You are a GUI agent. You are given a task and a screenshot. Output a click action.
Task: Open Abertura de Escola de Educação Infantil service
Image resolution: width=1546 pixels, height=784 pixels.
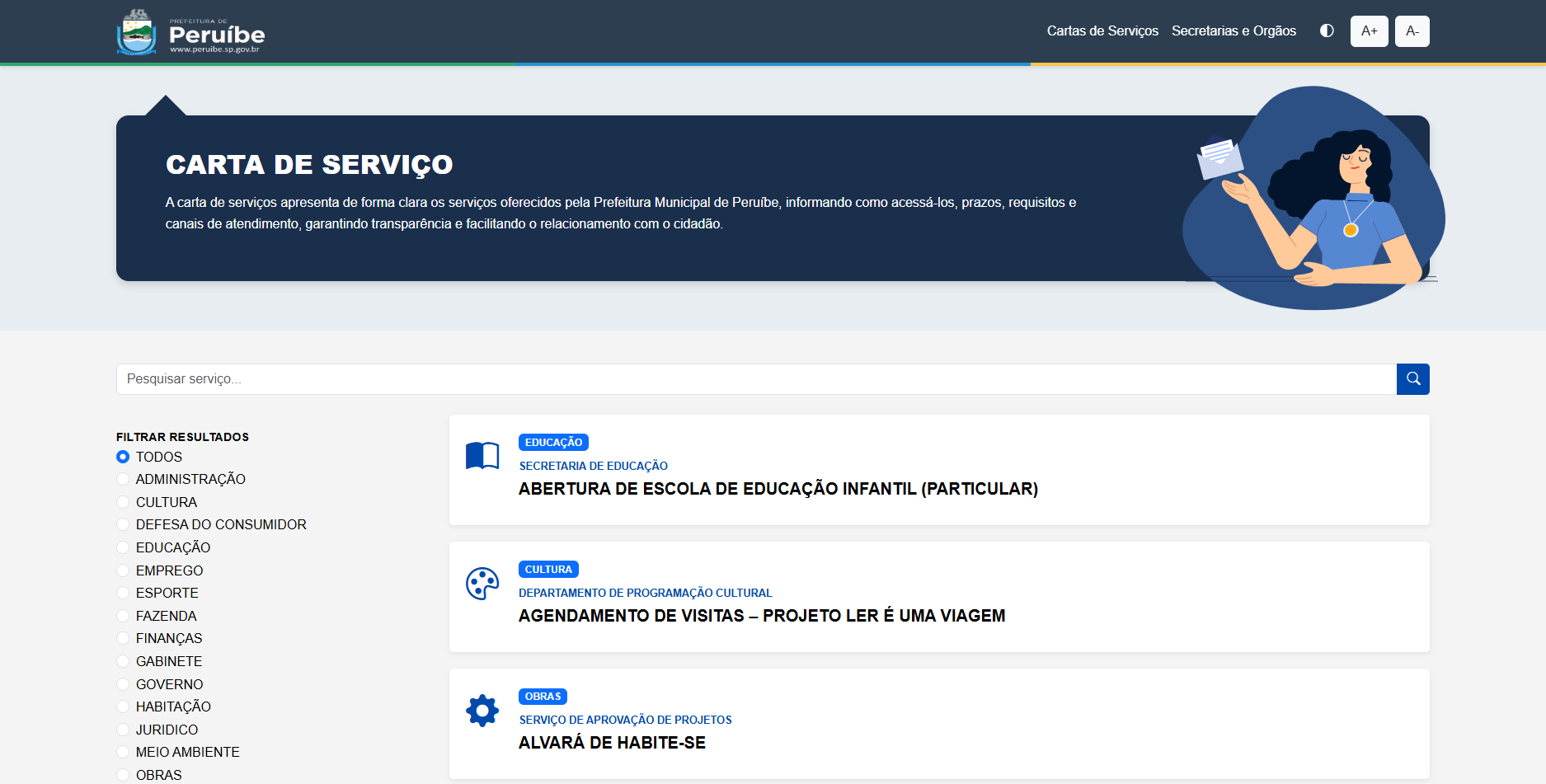(778, 489)
